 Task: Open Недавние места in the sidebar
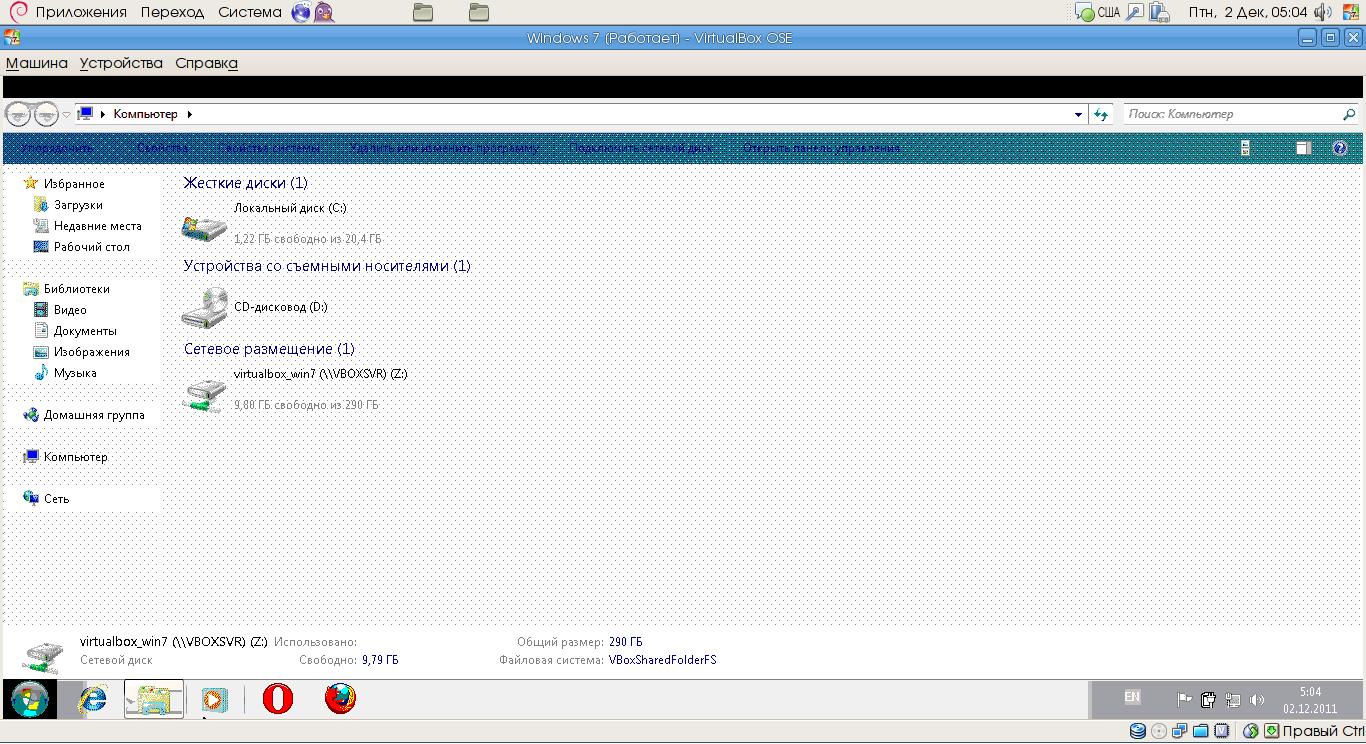[x=98, y=226]
